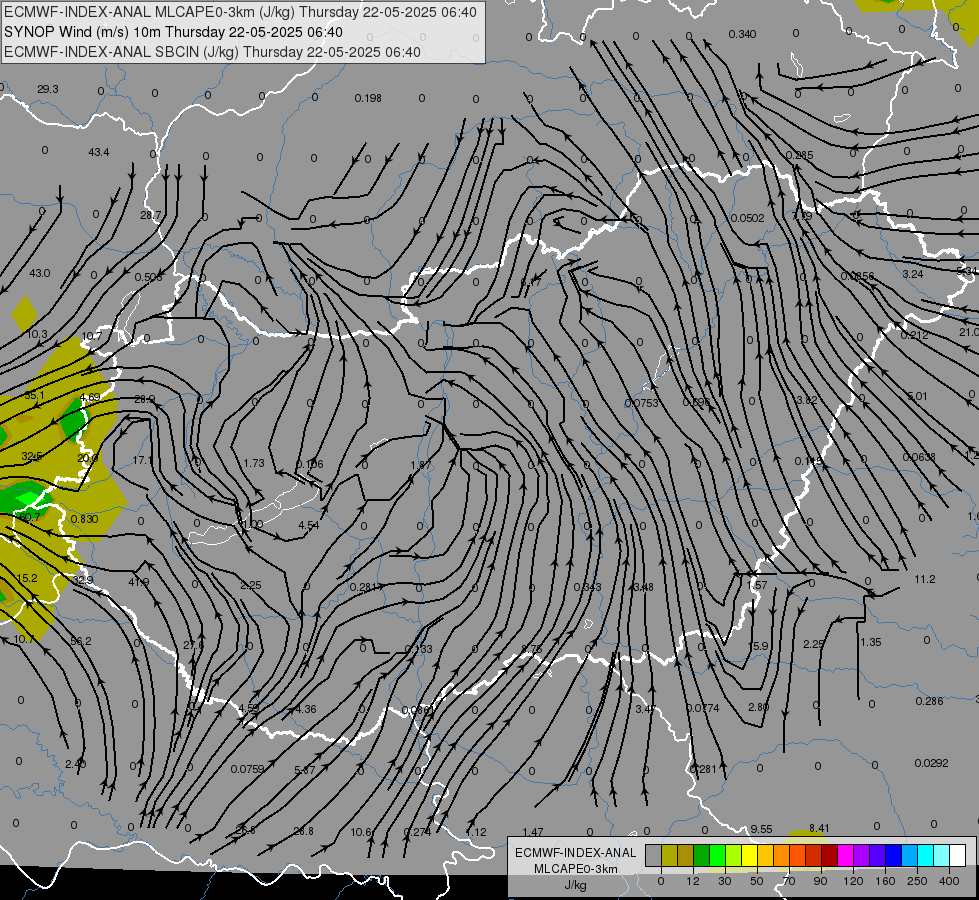Click the map value '0.133'

[418, 649]
